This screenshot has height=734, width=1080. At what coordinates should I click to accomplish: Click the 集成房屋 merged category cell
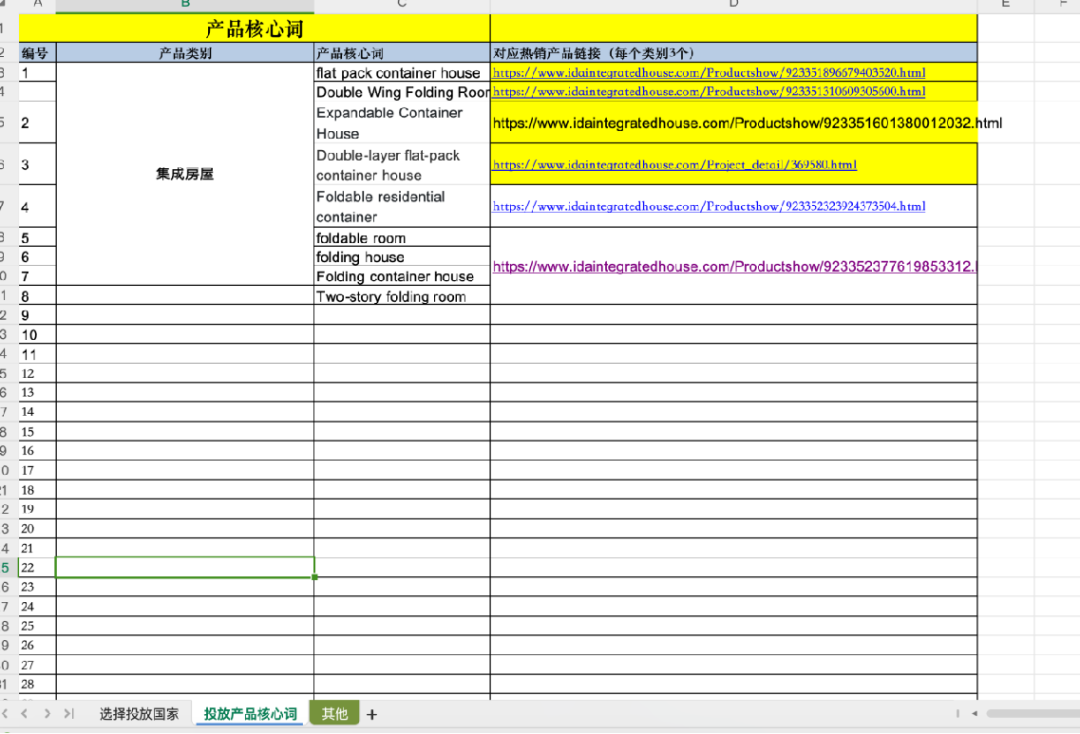click(x=185, y=174)
